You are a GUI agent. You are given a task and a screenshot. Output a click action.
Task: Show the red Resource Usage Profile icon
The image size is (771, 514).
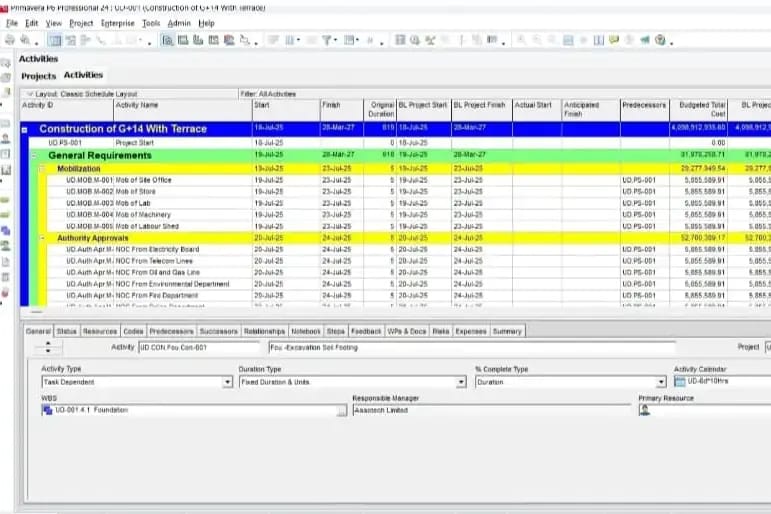229,40
